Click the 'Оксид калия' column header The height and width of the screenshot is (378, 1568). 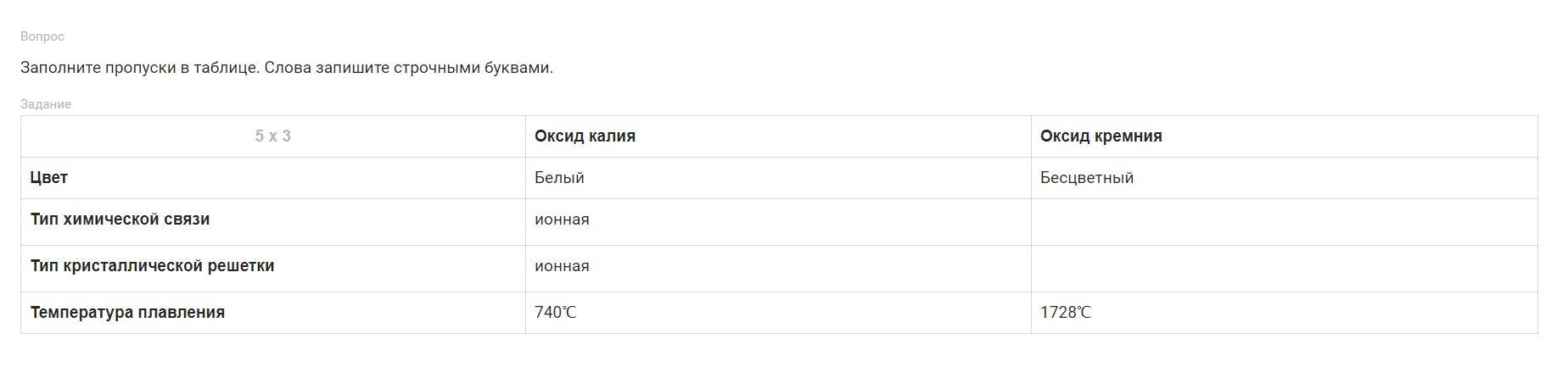coord(585,136)
